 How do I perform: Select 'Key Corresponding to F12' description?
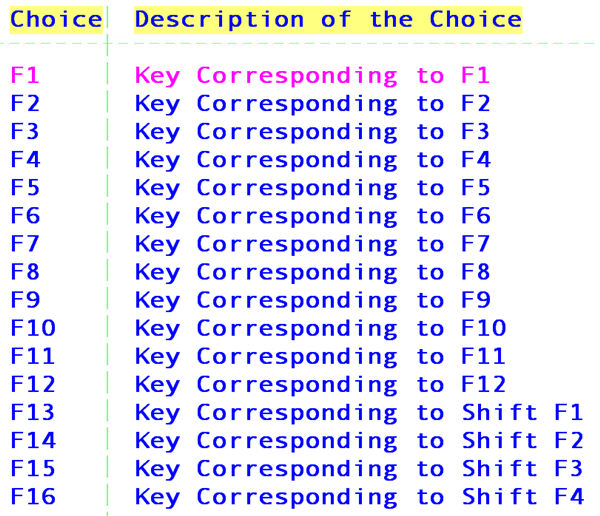(x=320, y=384)
